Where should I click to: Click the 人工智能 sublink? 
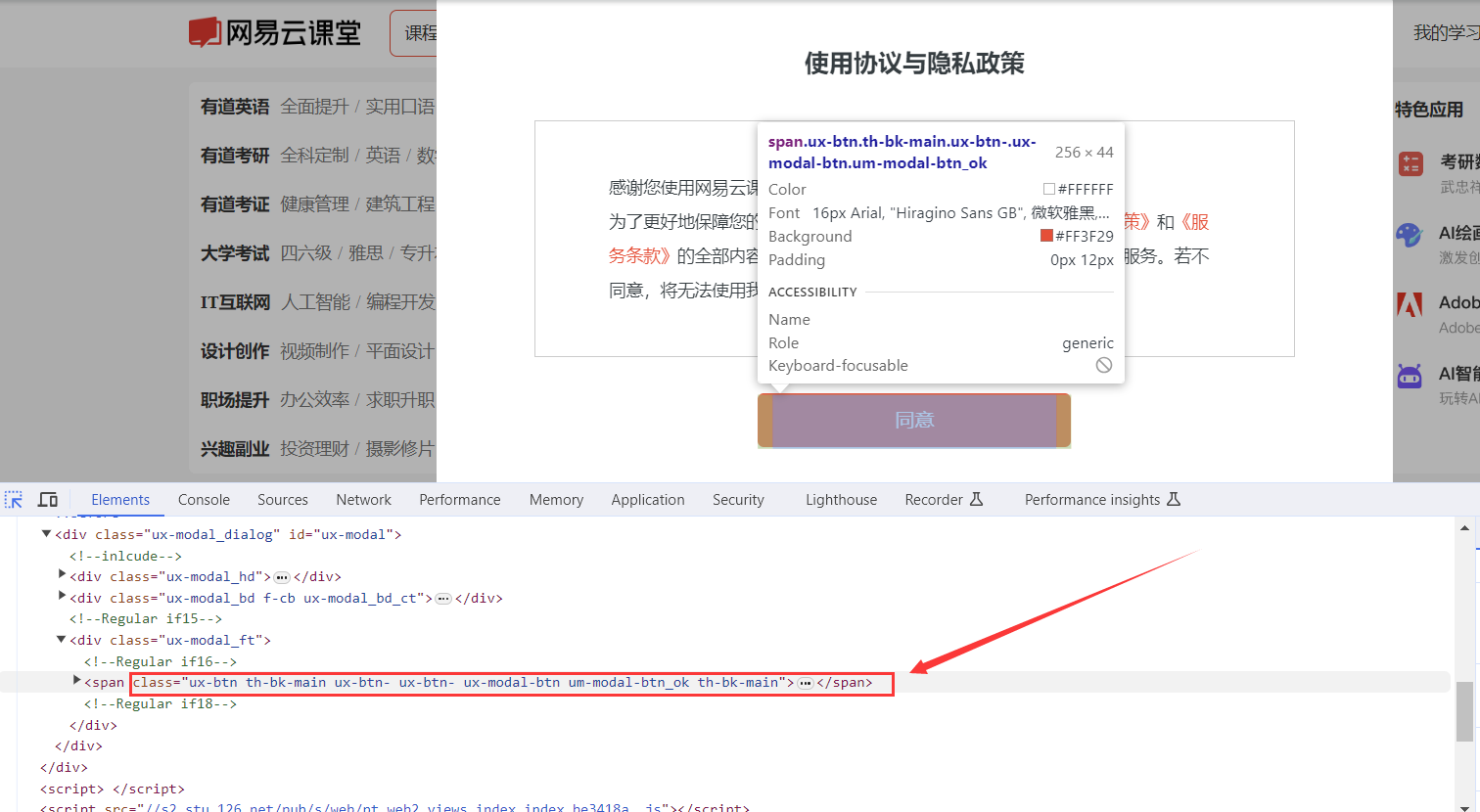[315, 302]
